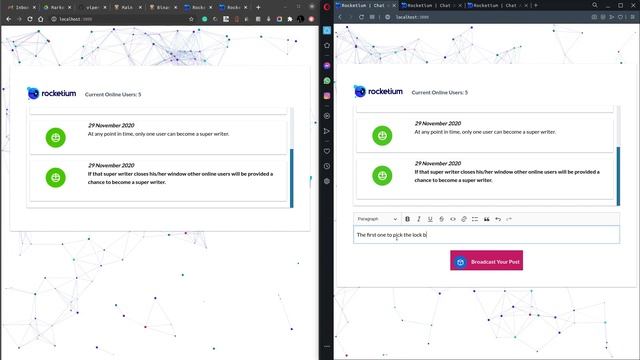Undo the last edit in the editor
Image resolution: width=640 pixels, height=360 pixels.
pos(498,219)
